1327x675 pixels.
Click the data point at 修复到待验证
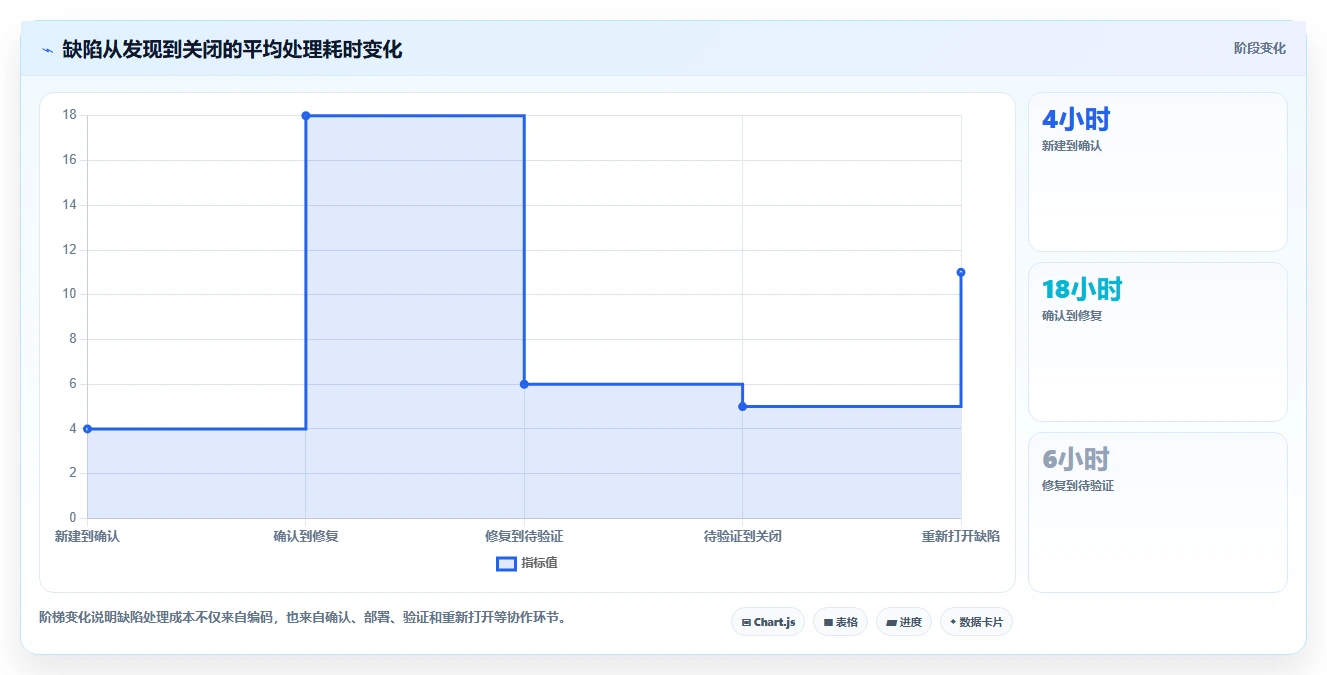point(524,384)
